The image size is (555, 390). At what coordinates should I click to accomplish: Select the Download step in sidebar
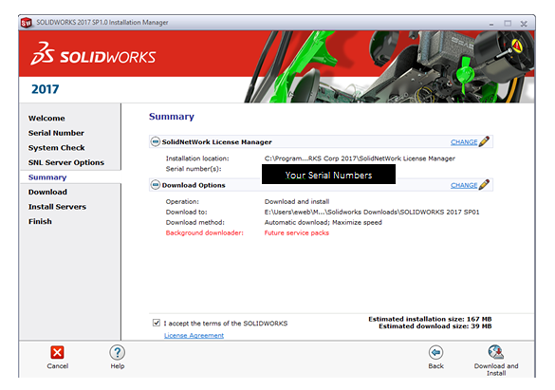48,192
